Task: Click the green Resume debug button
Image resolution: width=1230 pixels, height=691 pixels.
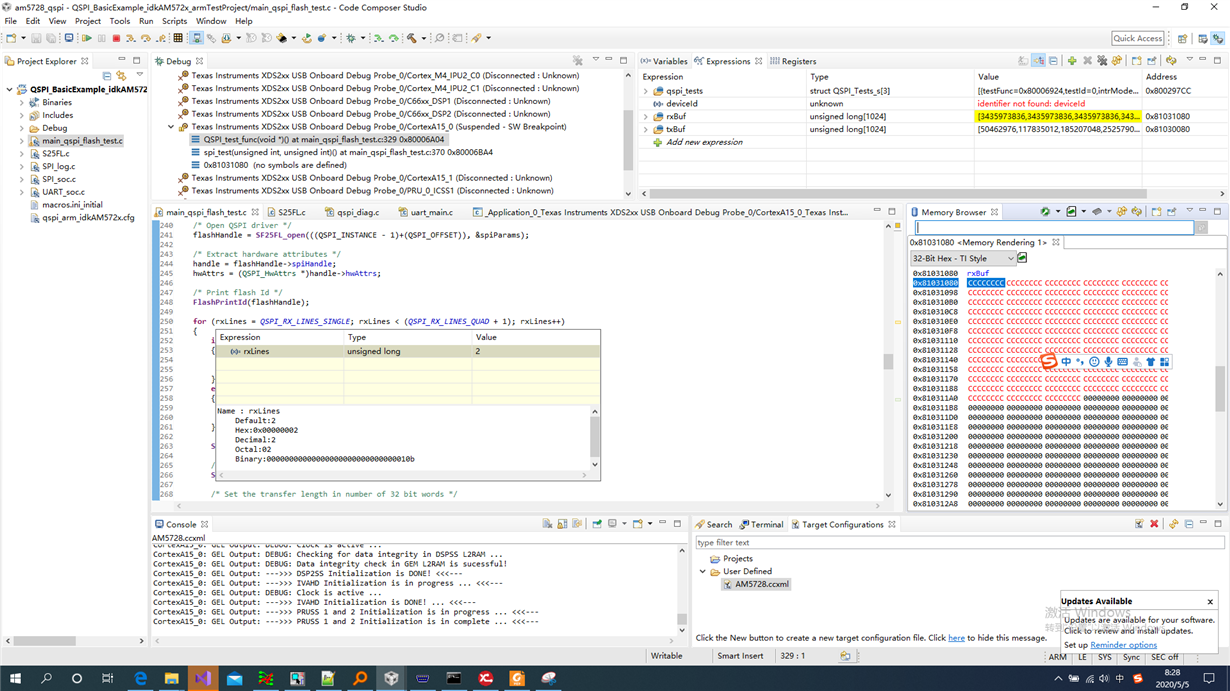Action: (x=87, y=38)
